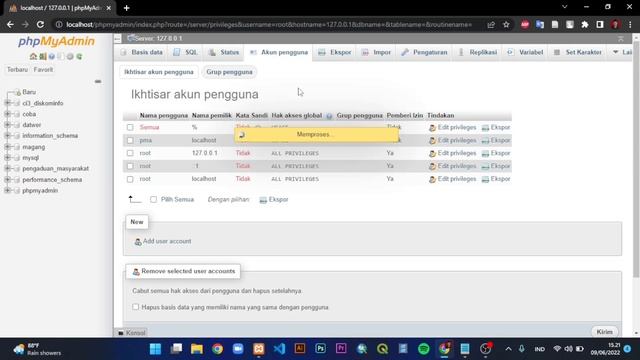The width and height of the screenshot is (640, 360).
Task: Expand pengaduan_masyarakat database node
Action: [7, 169]
